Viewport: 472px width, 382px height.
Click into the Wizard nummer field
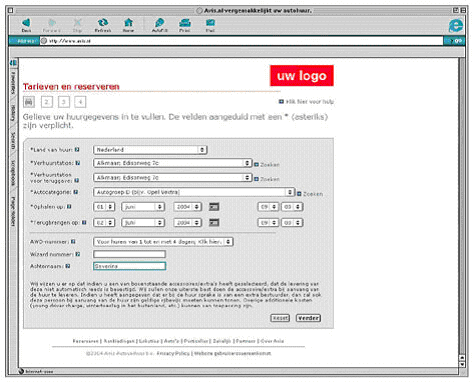click(x=129, y=254)
